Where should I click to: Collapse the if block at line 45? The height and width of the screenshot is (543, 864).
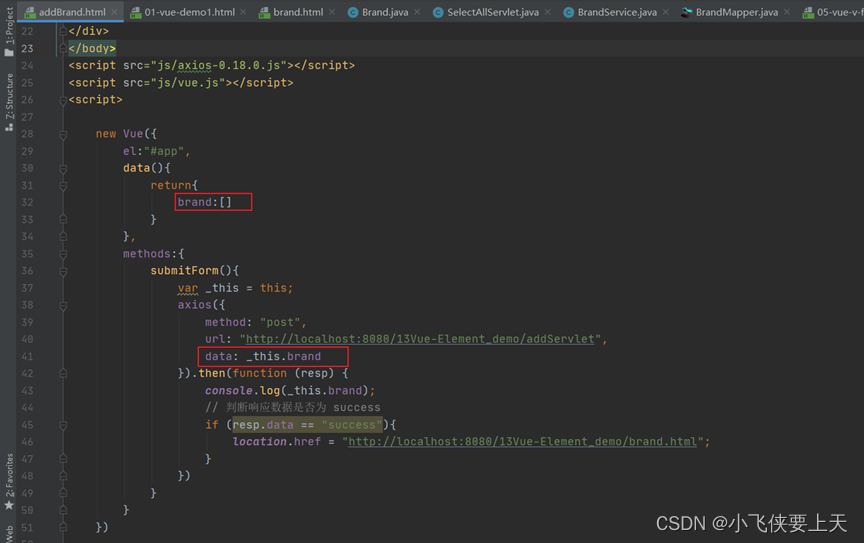click(63, 425)
